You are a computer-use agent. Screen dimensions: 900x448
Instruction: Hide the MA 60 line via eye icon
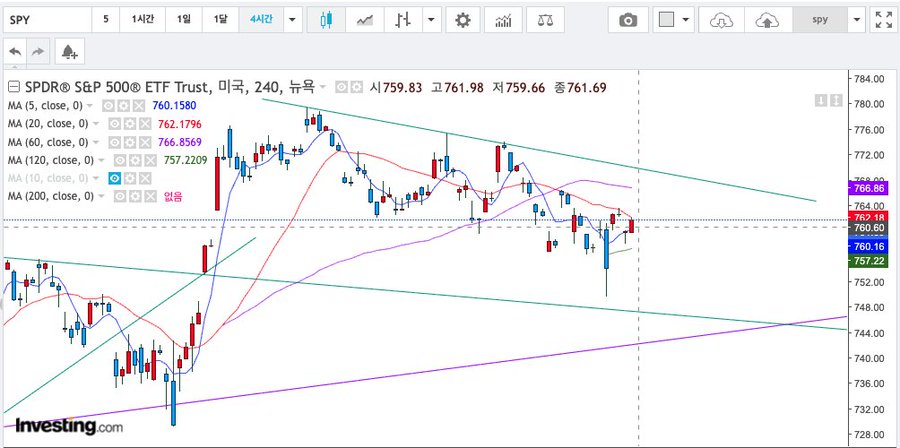114,142
